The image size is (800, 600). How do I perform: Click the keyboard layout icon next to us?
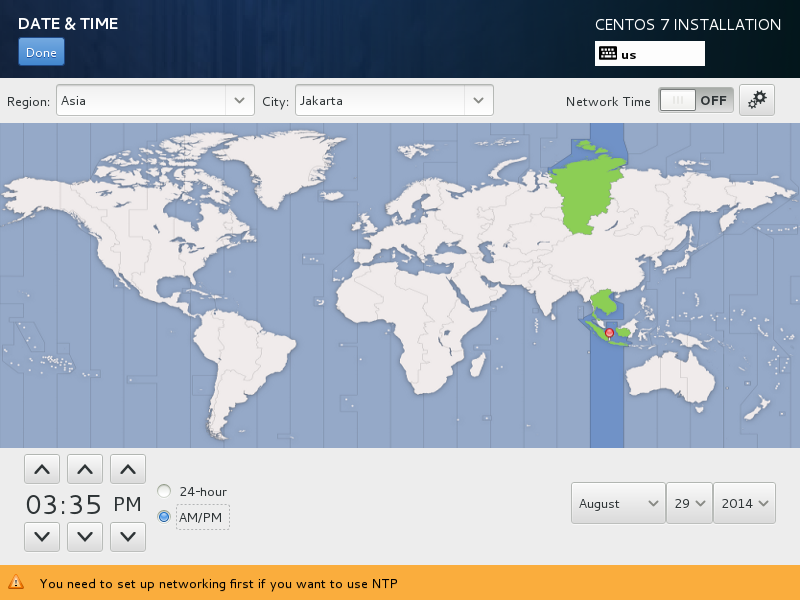608,54
